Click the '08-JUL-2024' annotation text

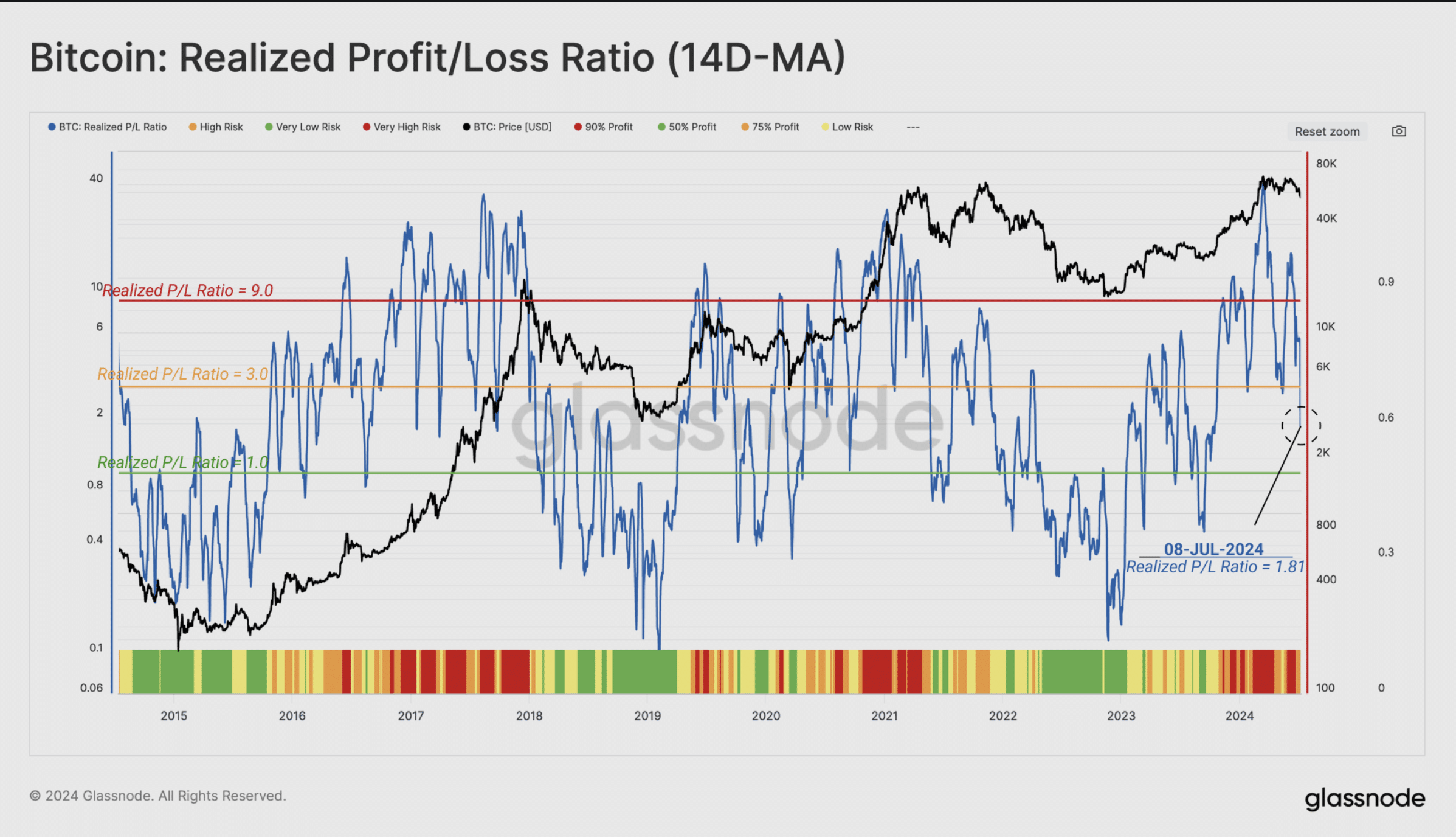[1213, 549]
